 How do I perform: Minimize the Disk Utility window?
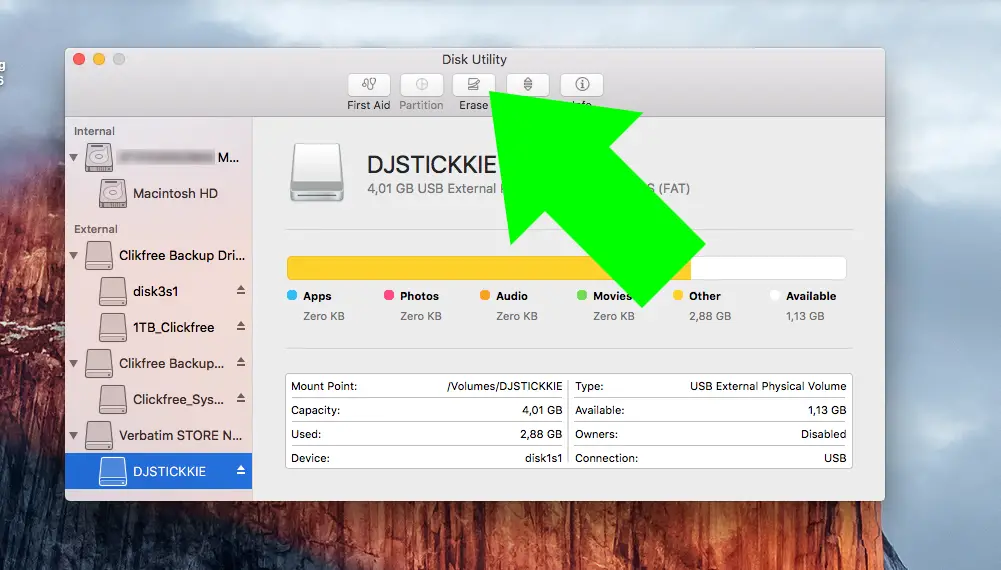[x=99, y=59]
